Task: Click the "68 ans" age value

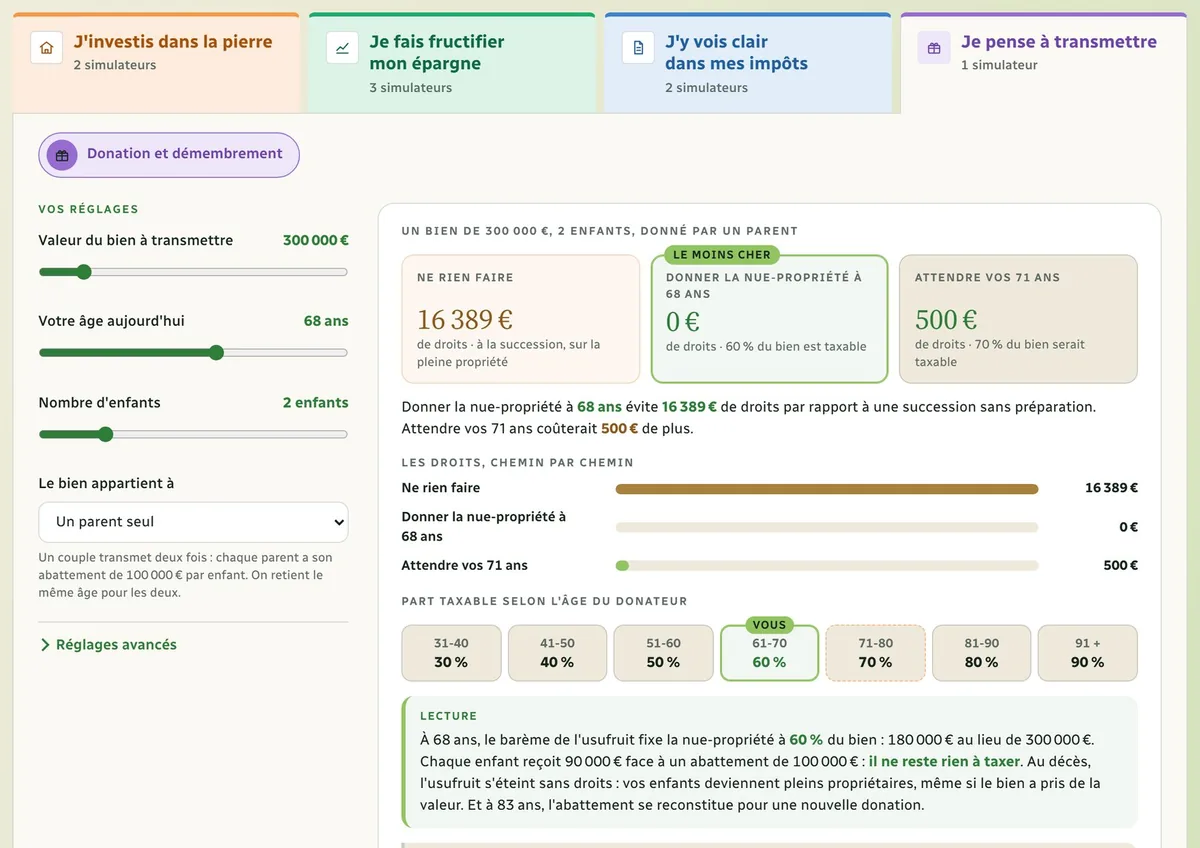Action: click(x=326, y=321)
